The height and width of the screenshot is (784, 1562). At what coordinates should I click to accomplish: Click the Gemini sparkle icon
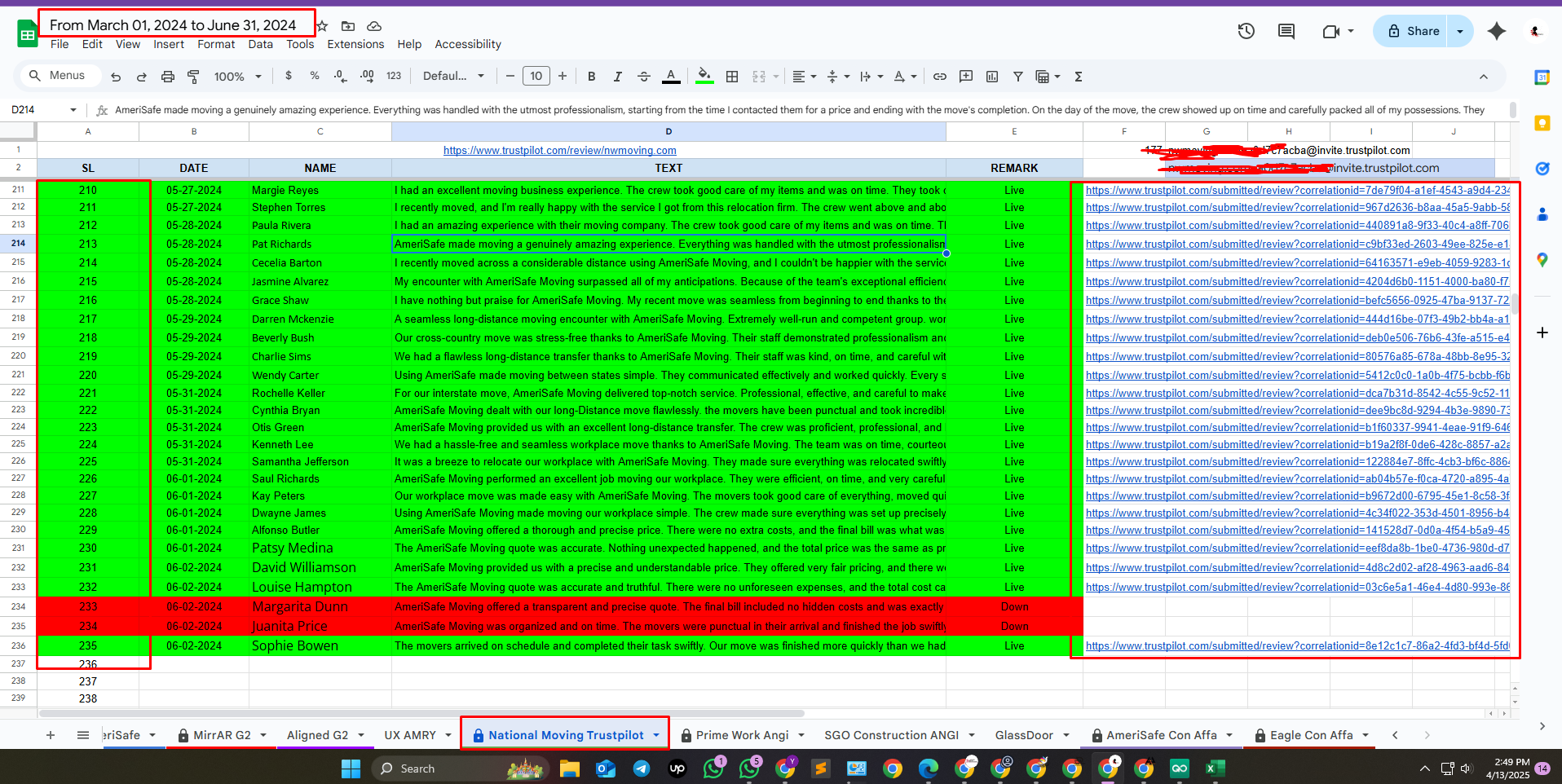(x=1497, y=31)
